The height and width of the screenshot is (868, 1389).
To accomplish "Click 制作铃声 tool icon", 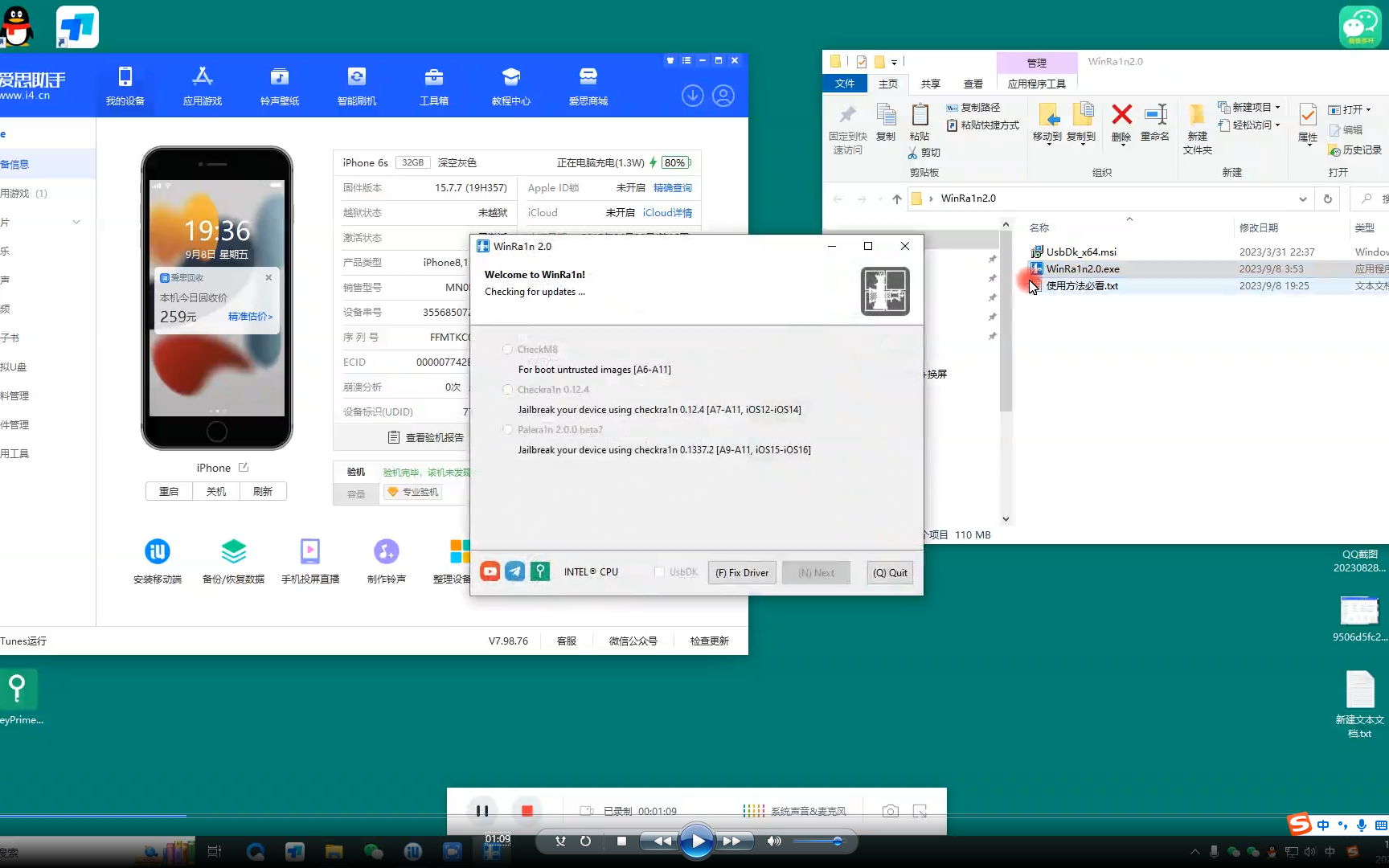I will (387, 560).
